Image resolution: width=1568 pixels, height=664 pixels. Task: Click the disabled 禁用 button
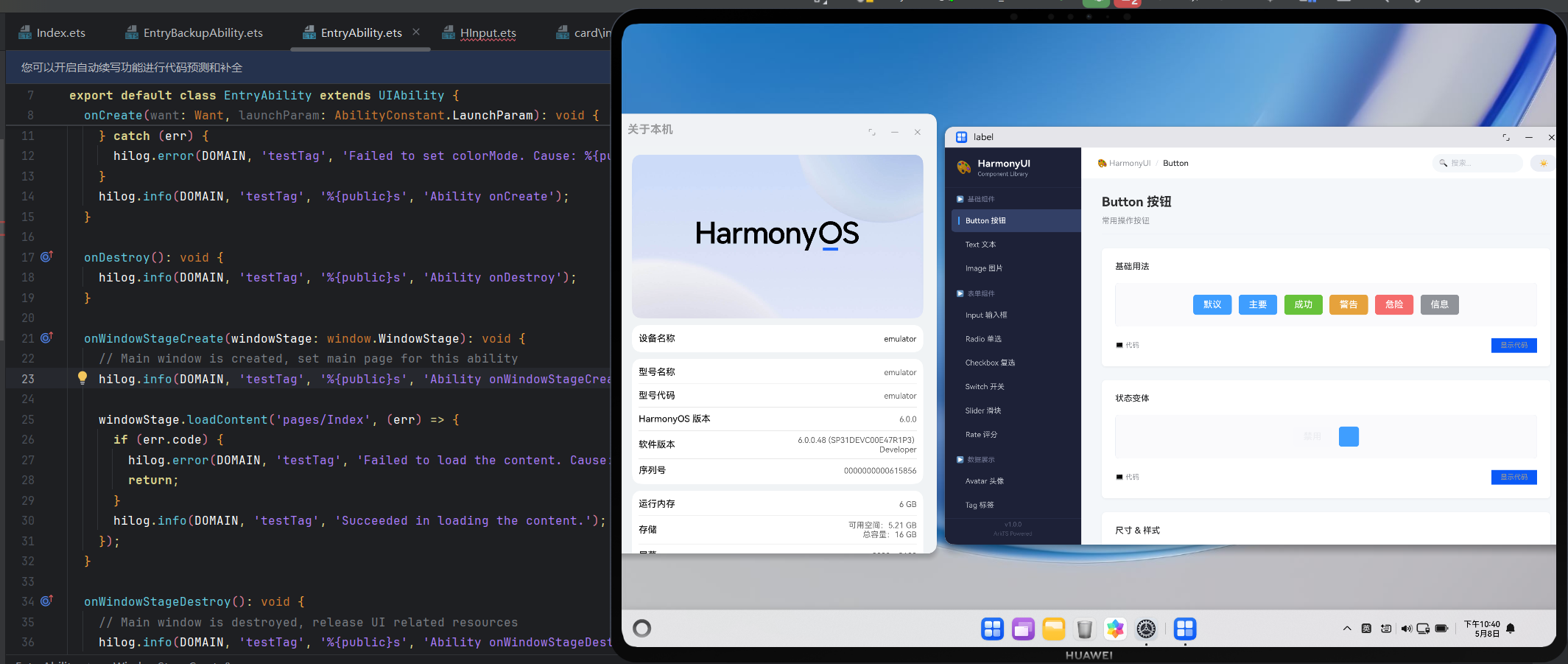[1312, 436]
